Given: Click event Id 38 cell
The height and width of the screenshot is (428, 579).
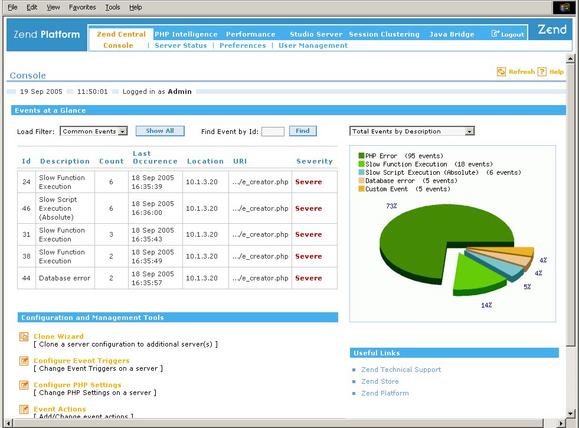Looking at the screenshot, I should pos(26,256).
